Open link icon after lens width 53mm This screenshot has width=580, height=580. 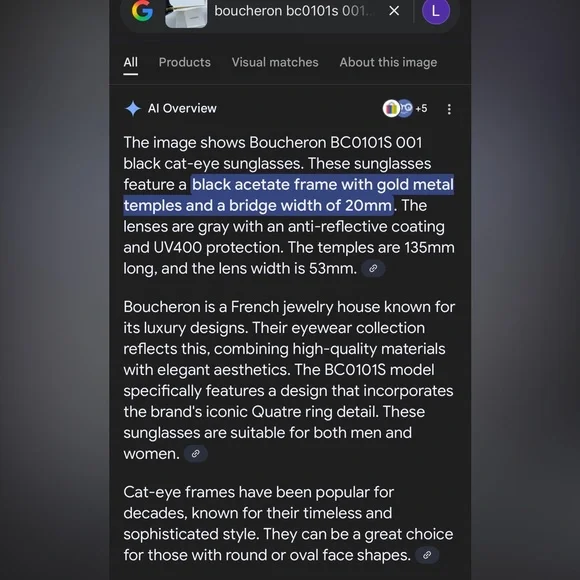click(x=373, y=269)
